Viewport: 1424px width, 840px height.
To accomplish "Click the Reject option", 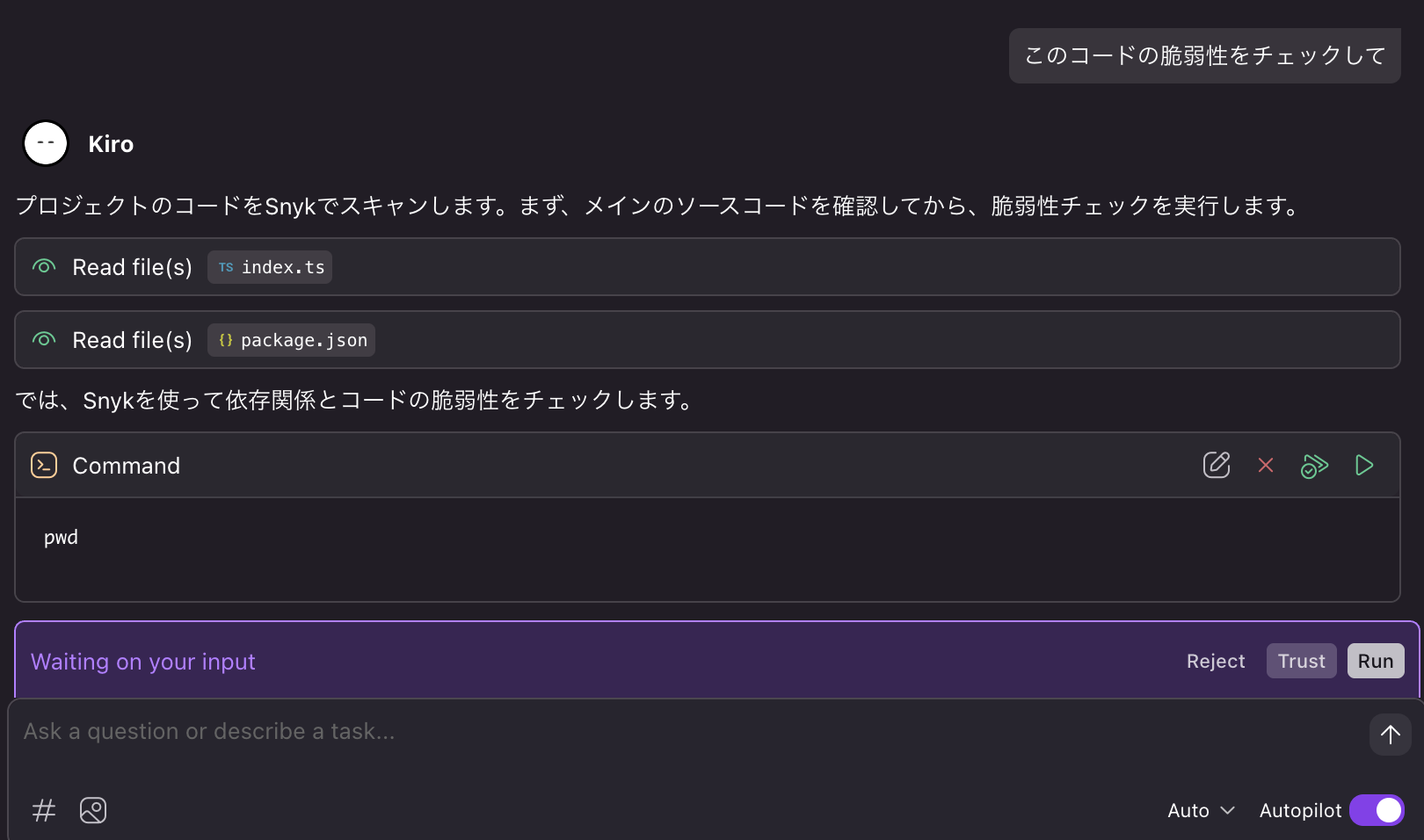I will pos(1216,661).
